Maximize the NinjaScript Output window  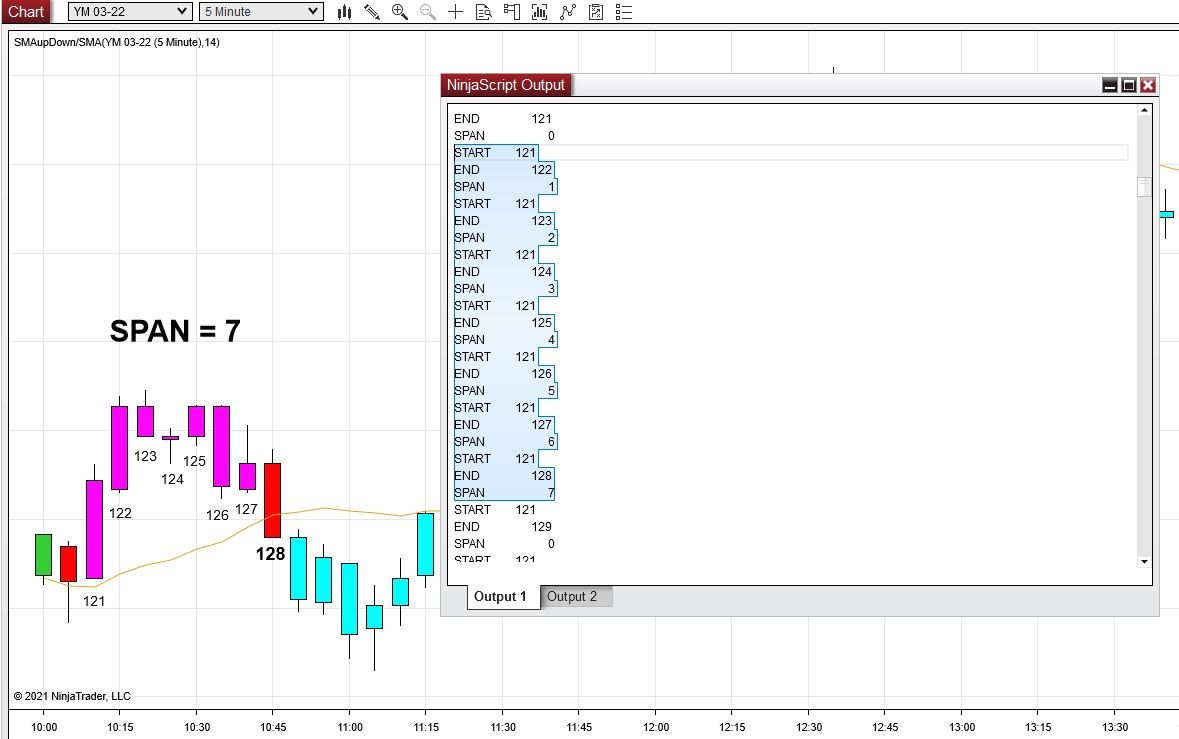pos(1129,85)
